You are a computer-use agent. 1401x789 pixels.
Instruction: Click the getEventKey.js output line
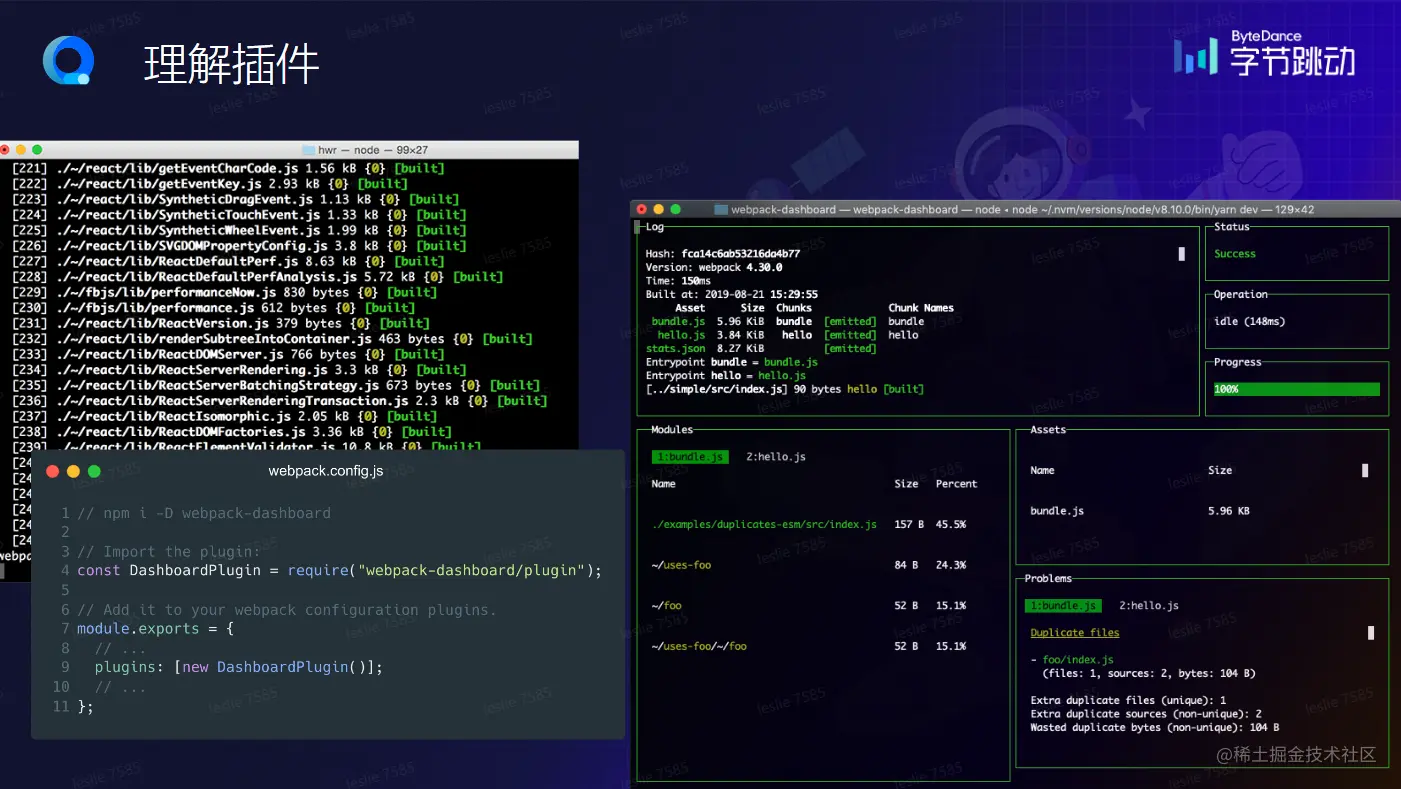click(210, 184)
